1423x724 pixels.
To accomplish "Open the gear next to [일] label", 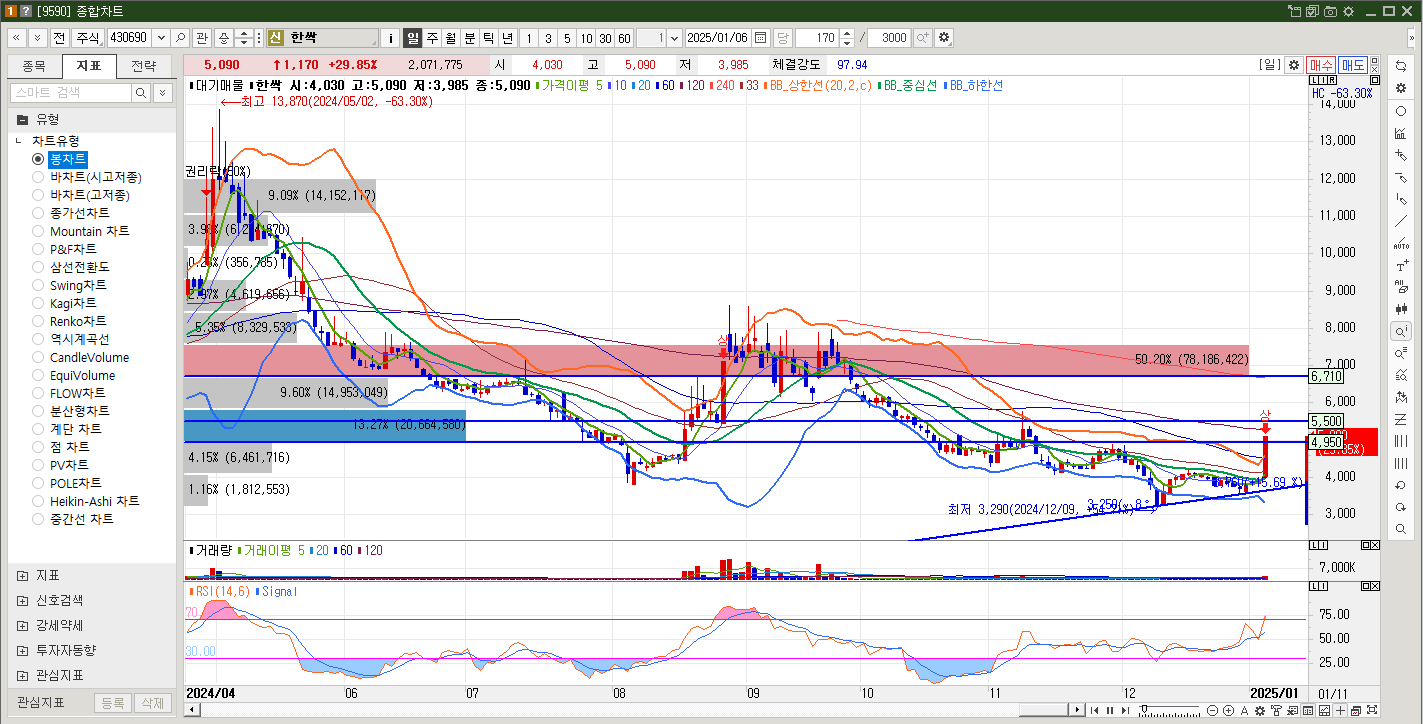I will (1293, 64).
